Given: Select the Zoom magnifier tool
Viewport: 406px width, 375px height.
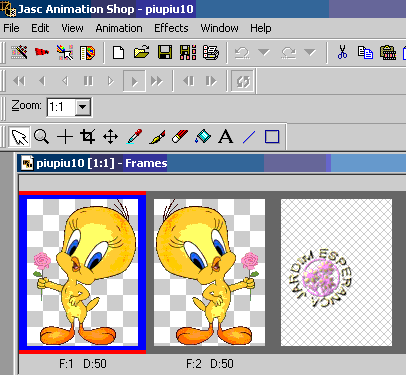Looking at the screenshot, I should (42, 137).
